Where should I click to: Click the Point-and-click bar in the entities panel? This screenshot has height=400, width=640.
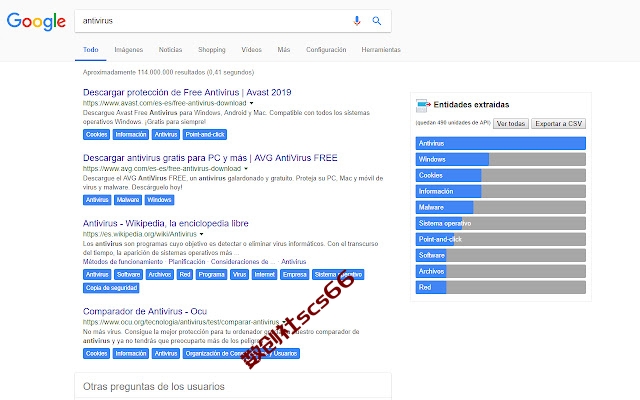click(500, 239)
